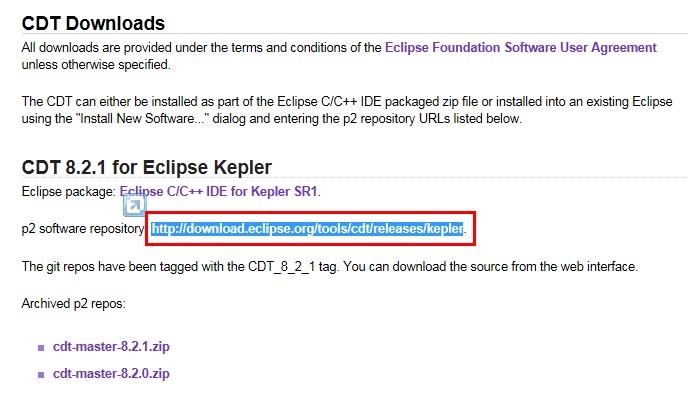
Task: Download cdt-master-8.2.0.zip archive
Action: [x=111, y=374]
